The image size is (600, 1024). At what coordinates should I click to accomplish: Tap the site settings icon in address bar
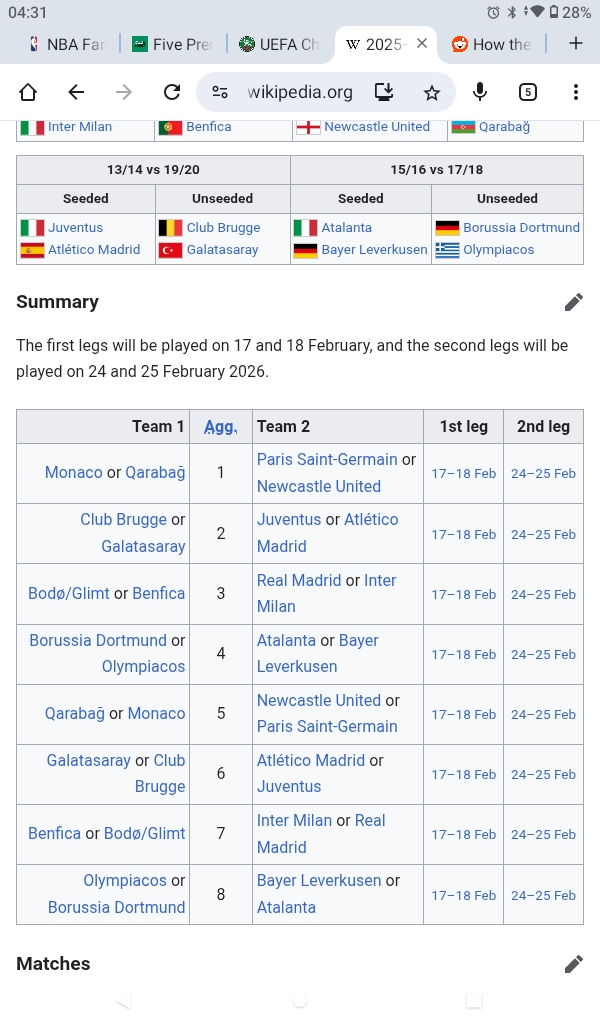[x=220, y=93]
